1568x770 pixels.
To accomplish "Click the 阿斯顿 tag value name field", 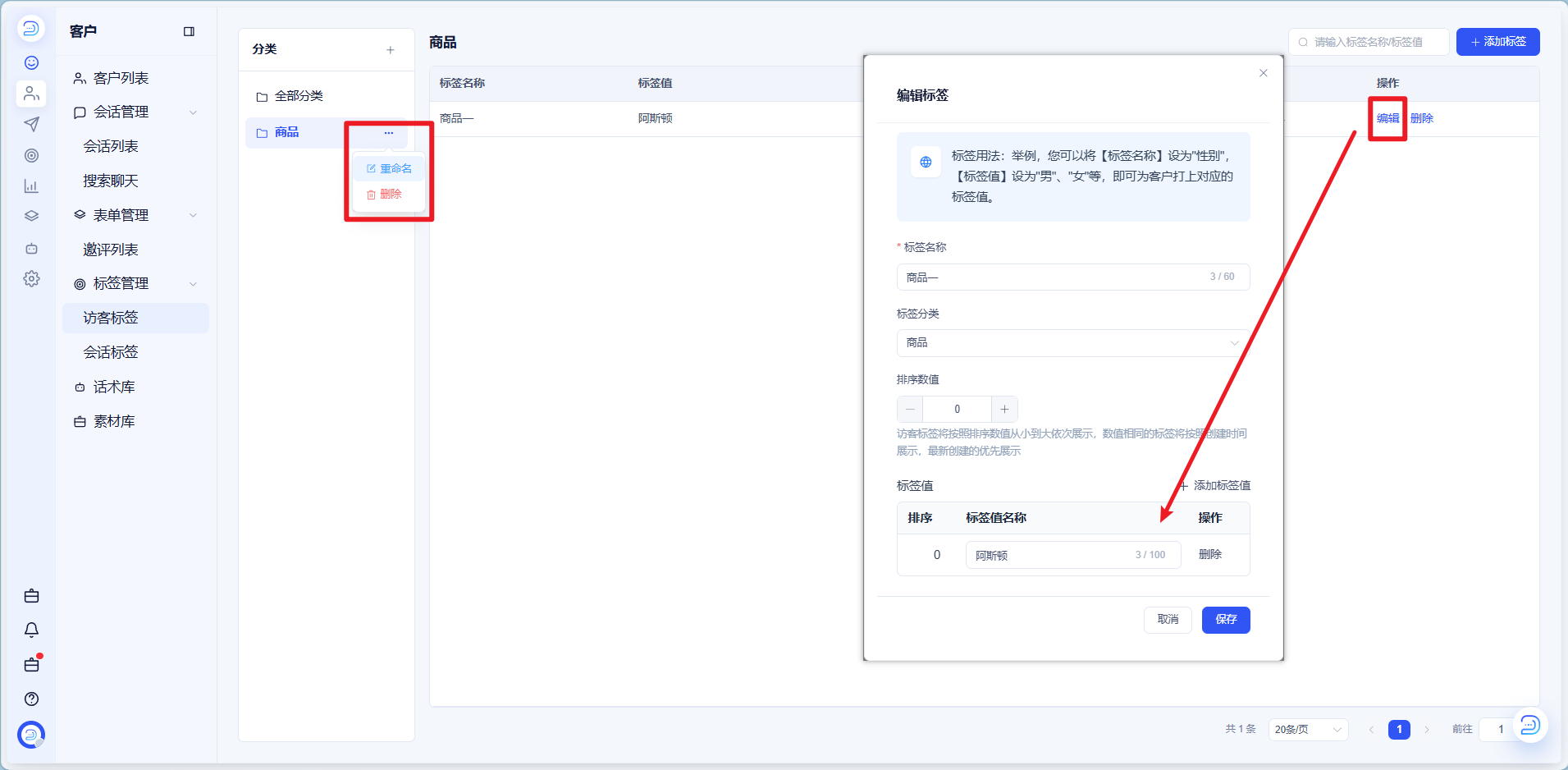I will 1073,555.
